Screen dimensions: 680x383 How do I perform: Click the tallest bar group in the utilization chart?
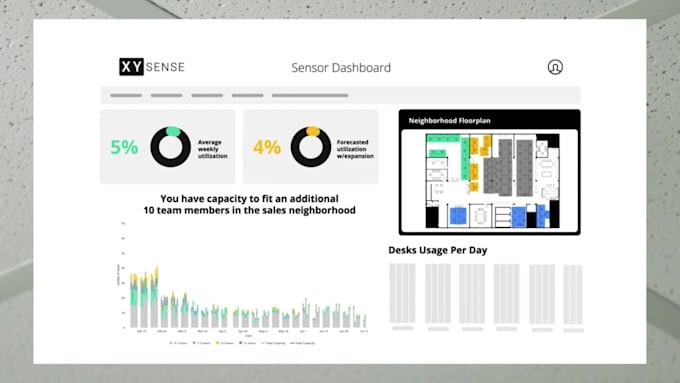[x=155, y=297]
